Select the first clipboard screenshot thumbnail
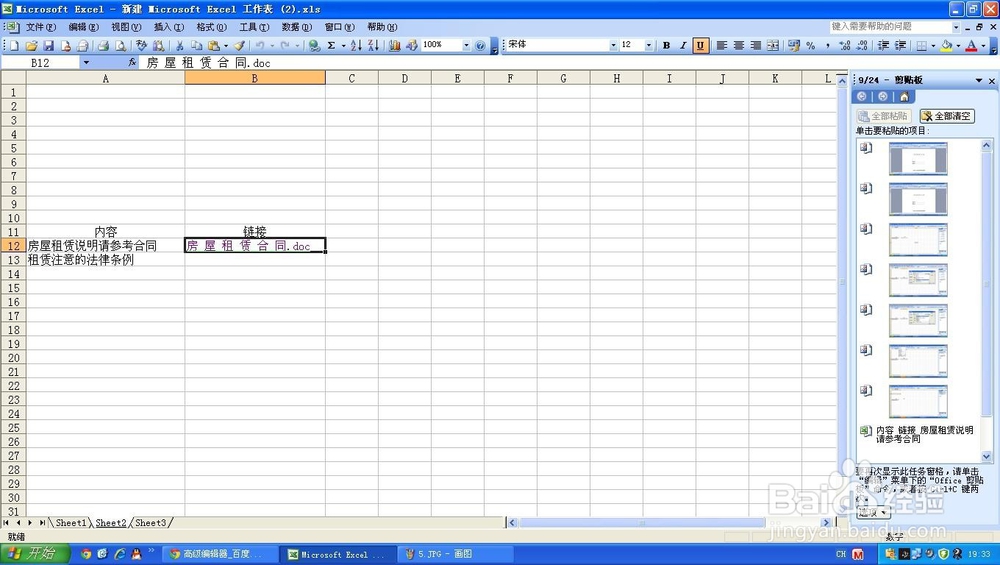Viewport: 1000px width, 565px height. pos(918,158)
